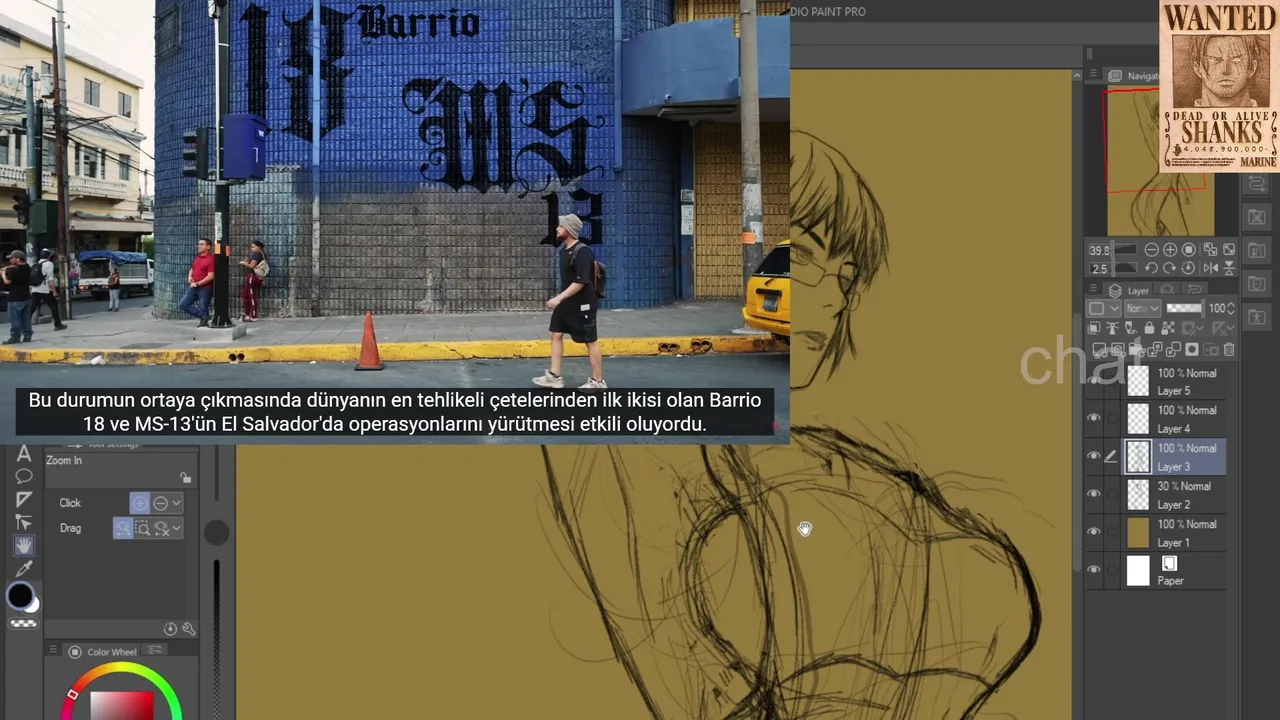Select the Eyedropper tool

click(24, 568)
